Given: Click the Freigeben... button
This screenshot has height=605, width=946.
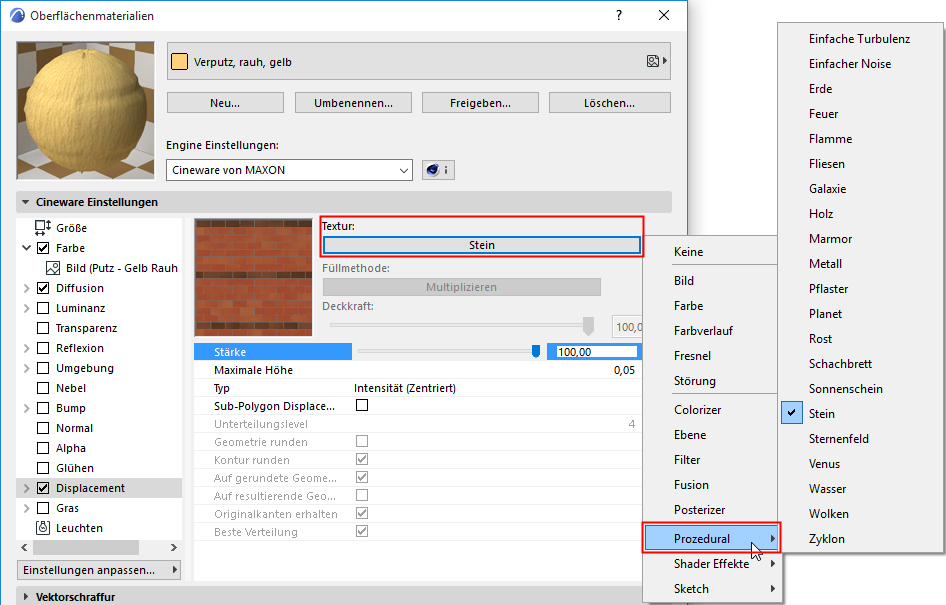Looking at the screenshot, I should 480,103.
